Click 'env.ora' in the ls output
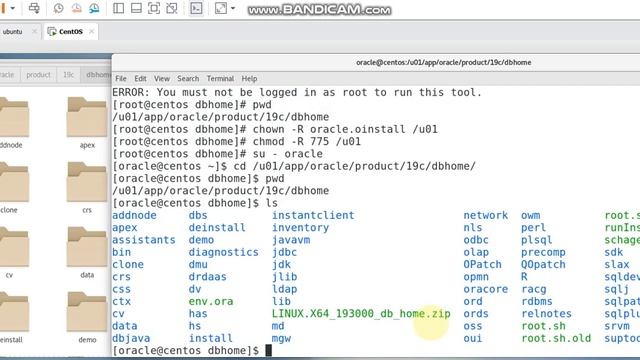640x360 pixels. (x=211, y=301)
